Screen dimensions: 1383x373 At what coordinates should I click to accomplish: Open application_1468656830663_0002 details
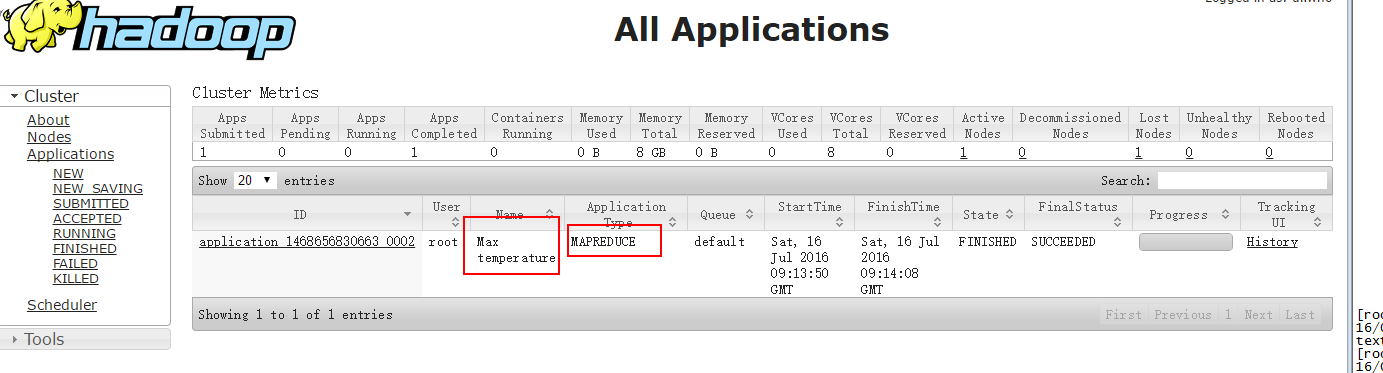coord(307,242)
